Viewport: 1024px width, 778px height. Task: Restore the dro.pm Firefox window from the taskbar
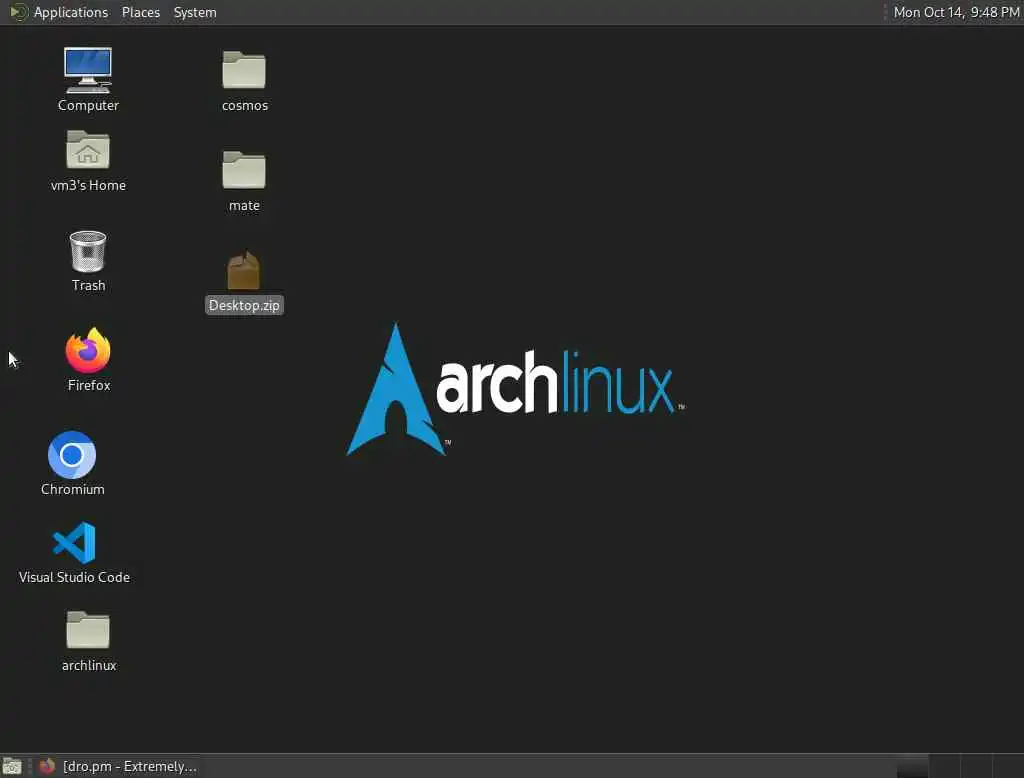point(118,766)
